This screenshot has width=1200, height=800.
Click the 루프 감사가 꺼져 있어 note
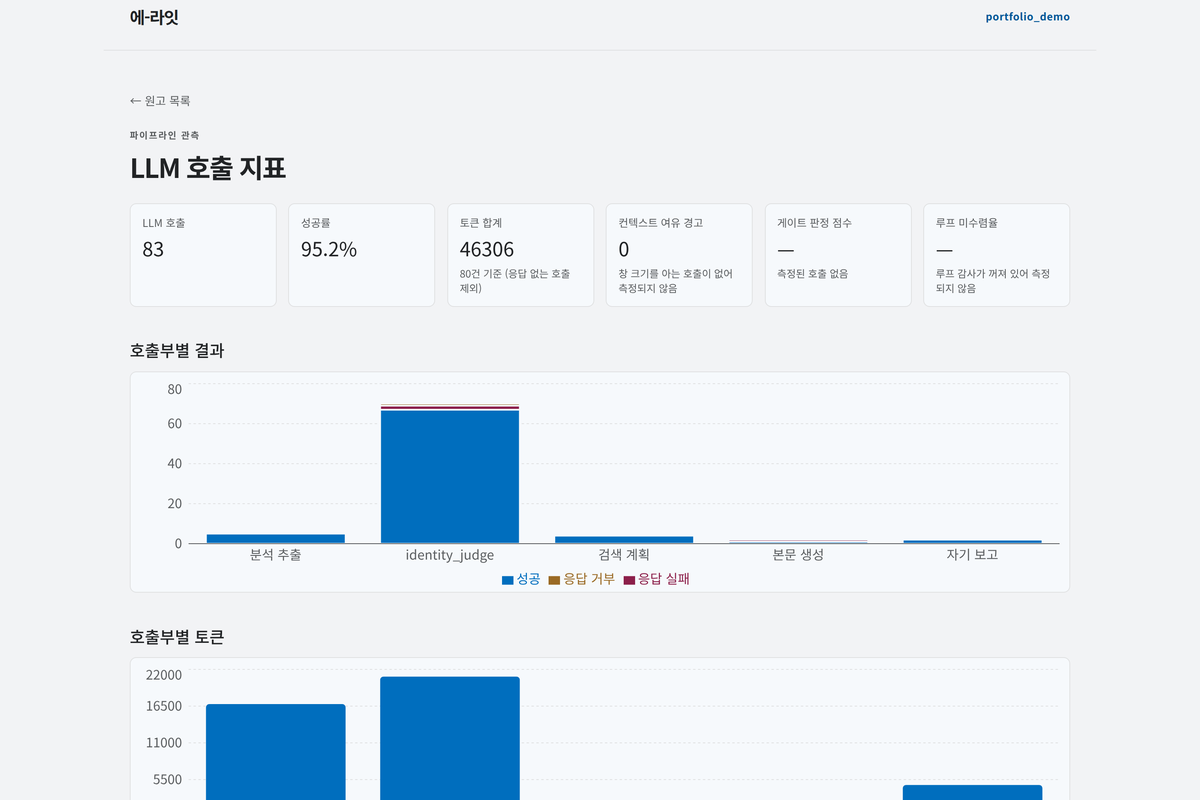pyautogui.click(x=992, y=281)
